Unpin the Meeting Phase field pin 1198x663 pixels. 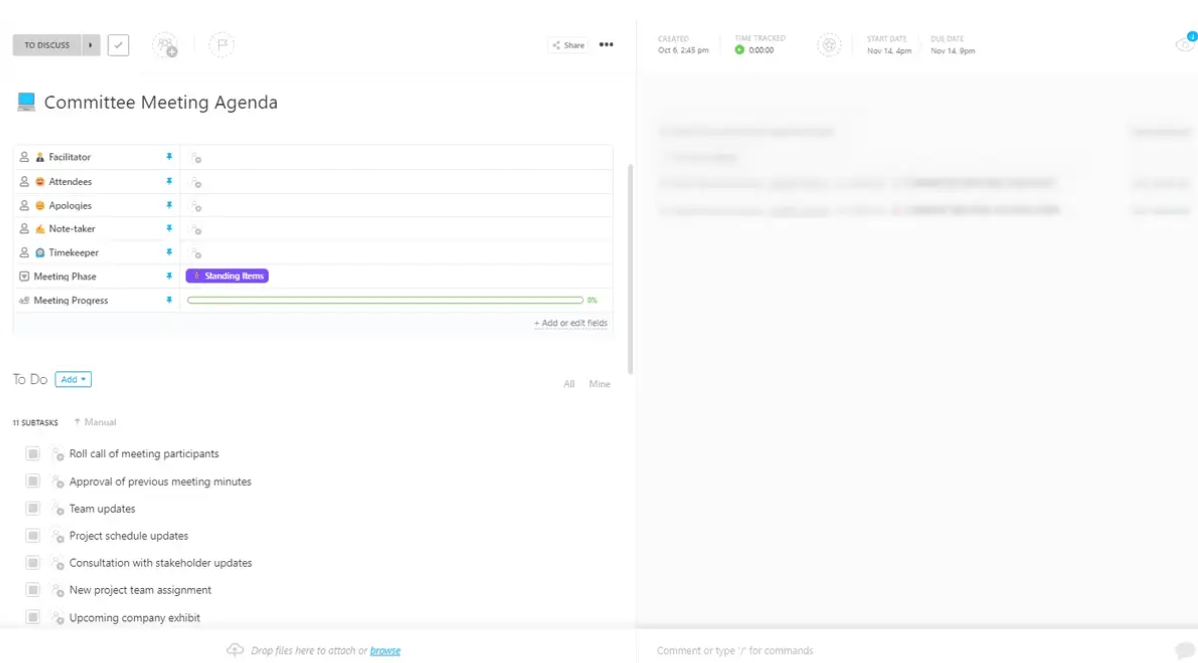[x=169, y=276]
